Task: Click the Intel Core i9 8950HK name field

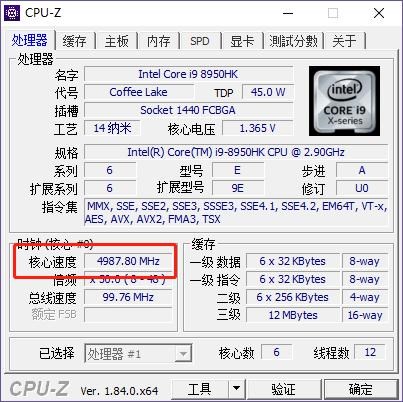Action: click(189, 74)
